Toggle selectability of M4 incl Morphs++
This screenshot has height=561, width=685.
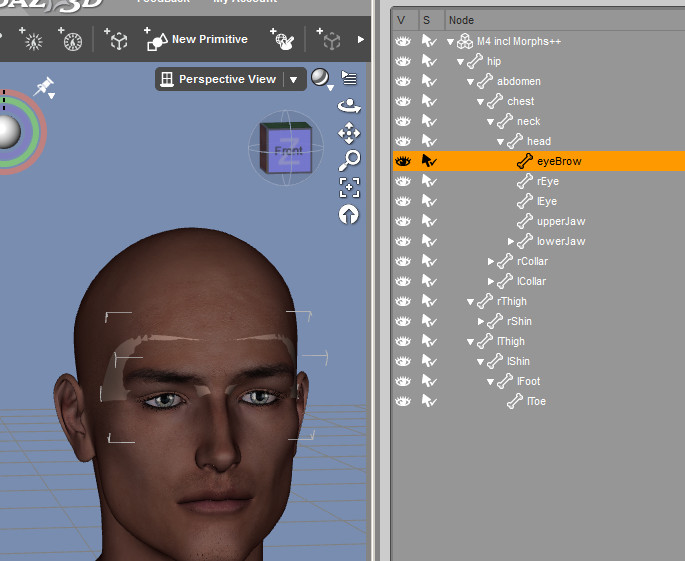pos(429,41)
